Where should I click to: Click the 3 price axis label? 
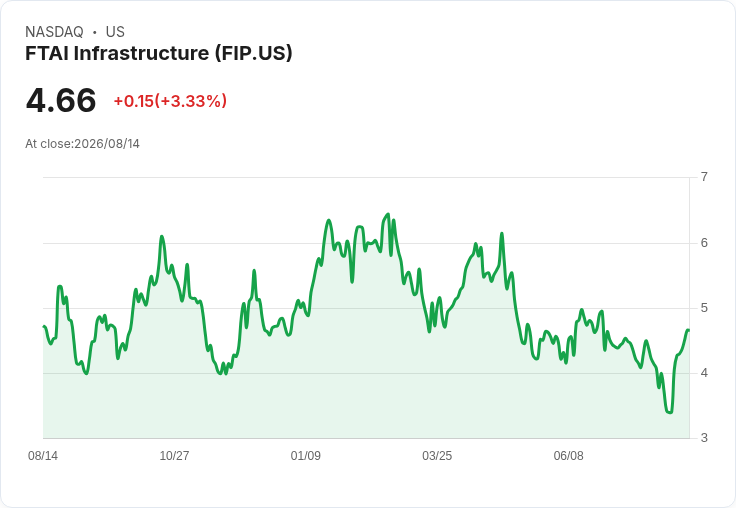click(704, 438)
